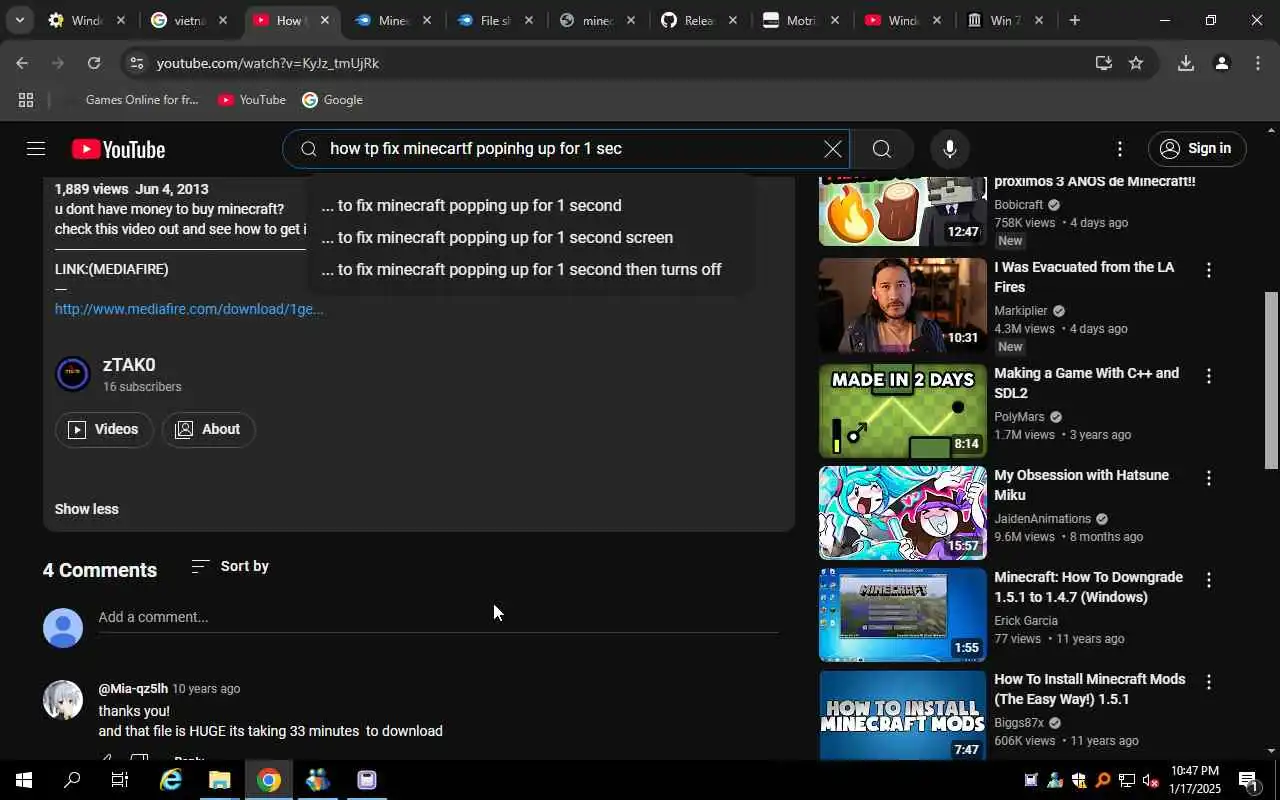Switch to the Win 7 tab
The width and height of the screenshot is (1280, 800).
[x=1004, y=20]
